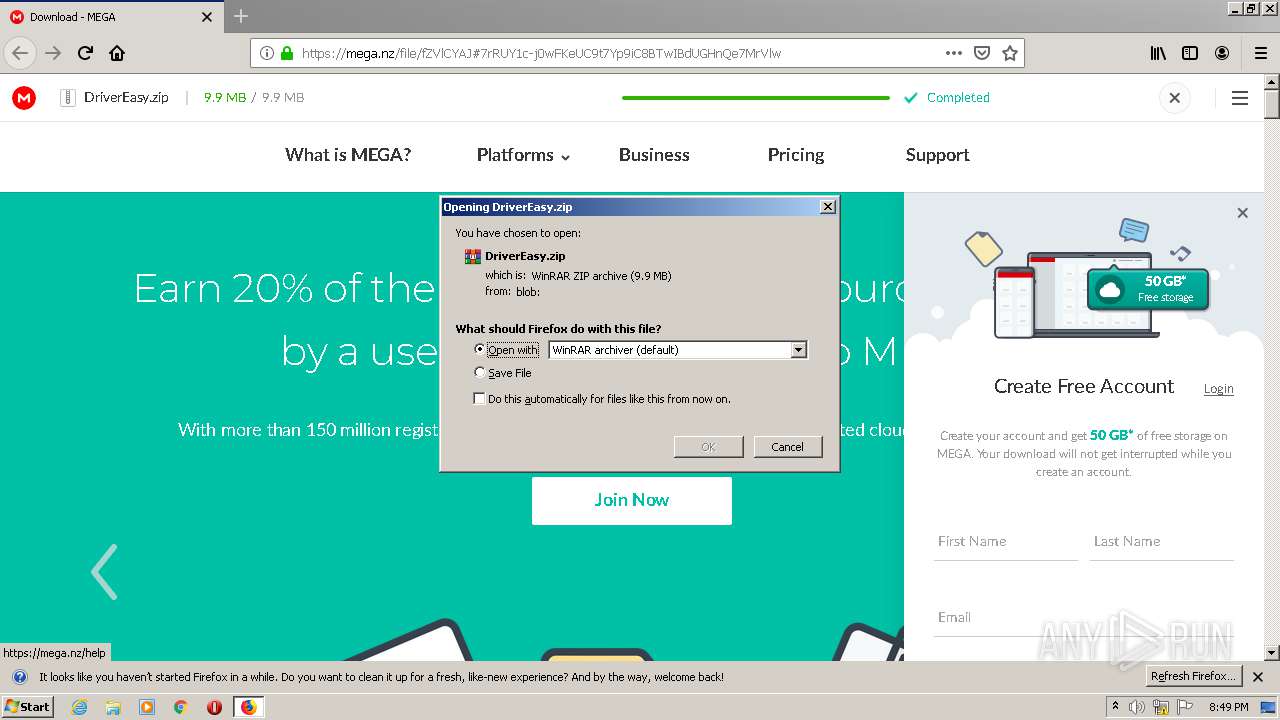This screenshot has width=1280, height=720.
Task: Cancel the Opening DriverEasy.zip dialog
Action: pos(787,447)
